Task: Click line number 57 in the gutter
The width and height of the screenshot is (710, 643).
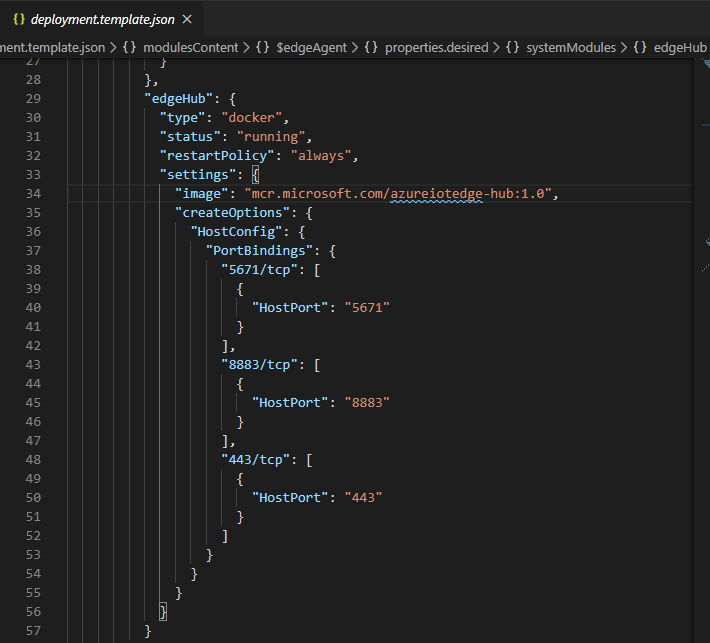Action: 33,631
